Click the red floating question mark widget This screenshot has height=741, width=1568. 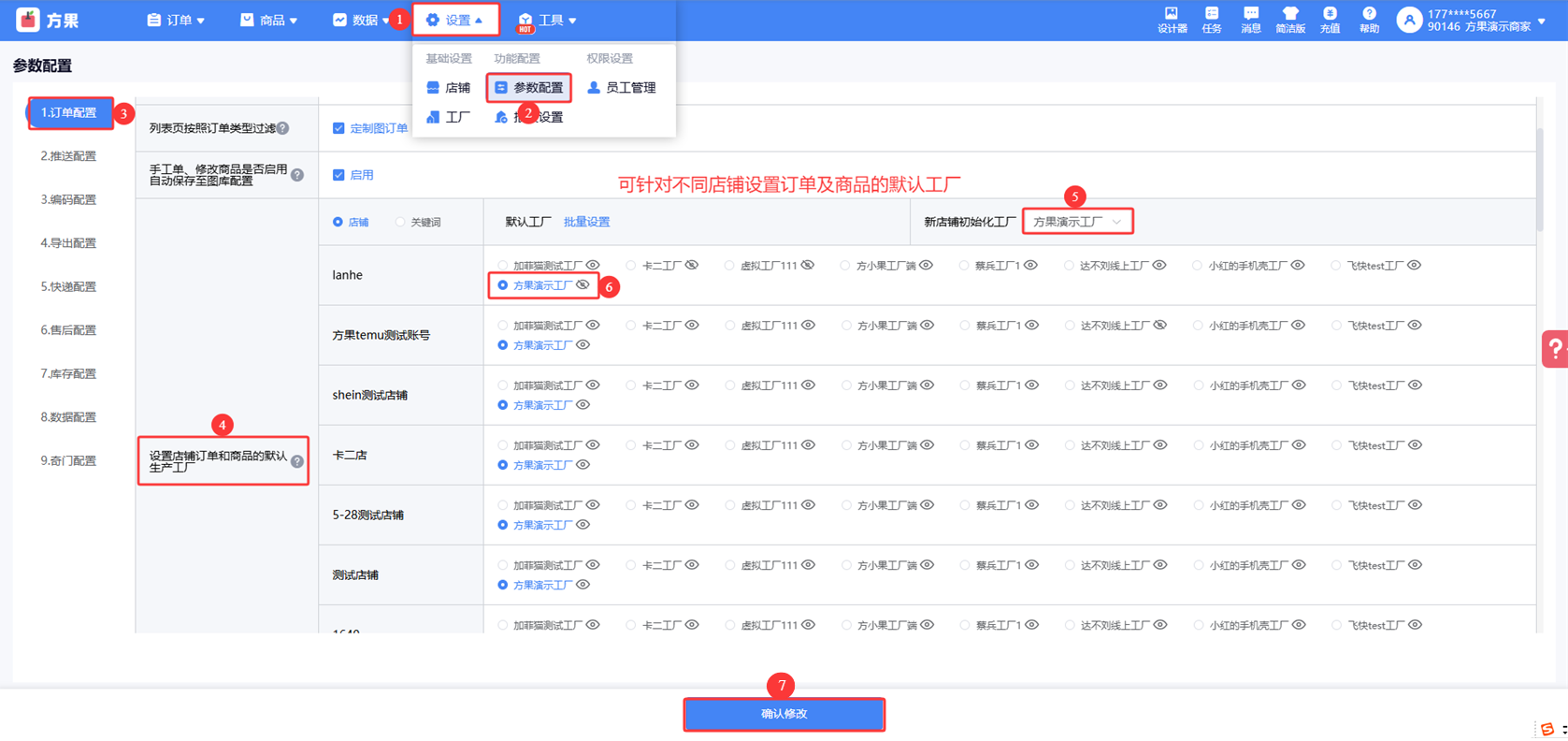(1555, 349)
